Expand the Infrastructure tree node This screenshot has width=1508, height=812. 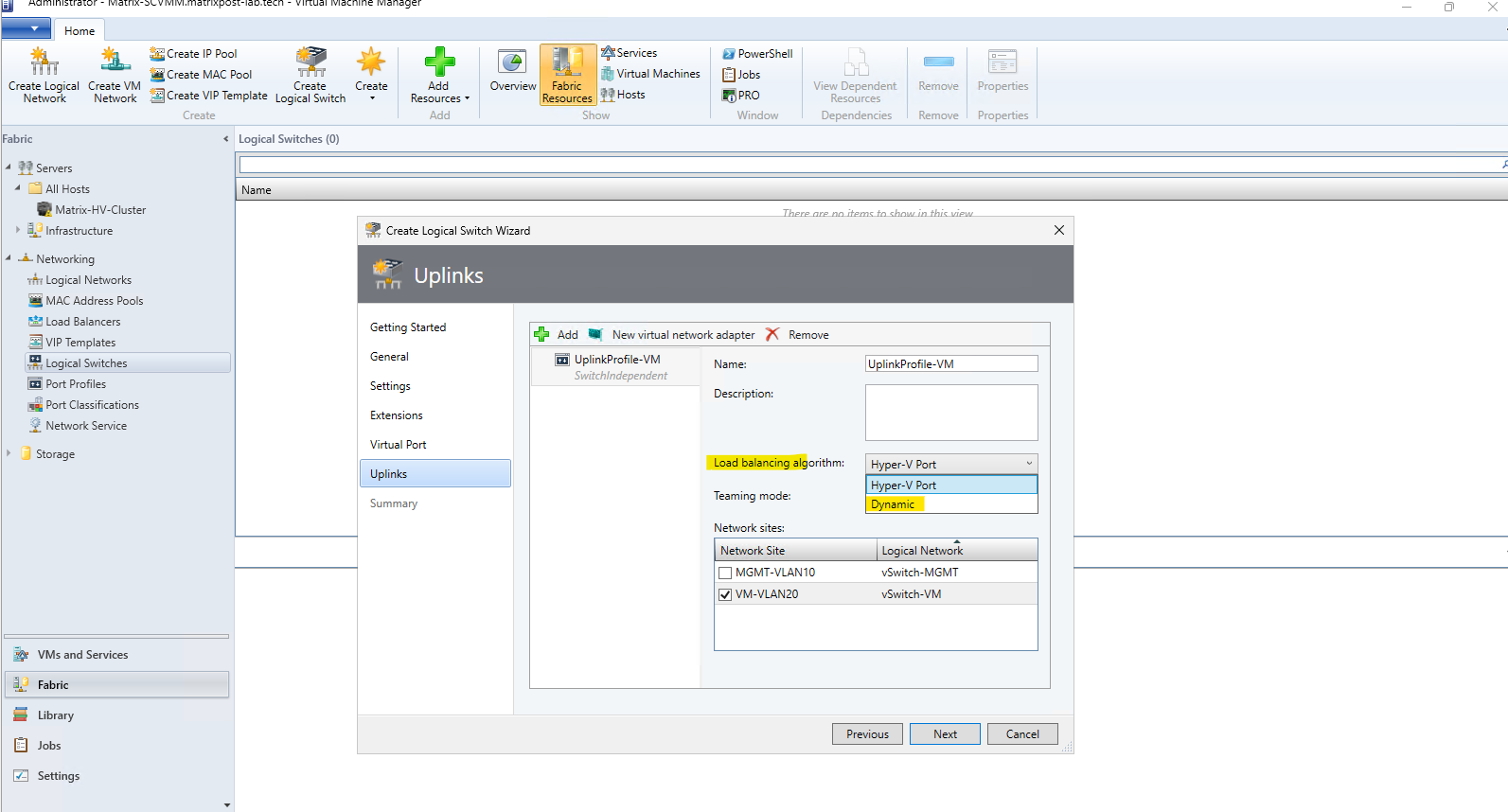pyautogui.click(x=18, y=230)
